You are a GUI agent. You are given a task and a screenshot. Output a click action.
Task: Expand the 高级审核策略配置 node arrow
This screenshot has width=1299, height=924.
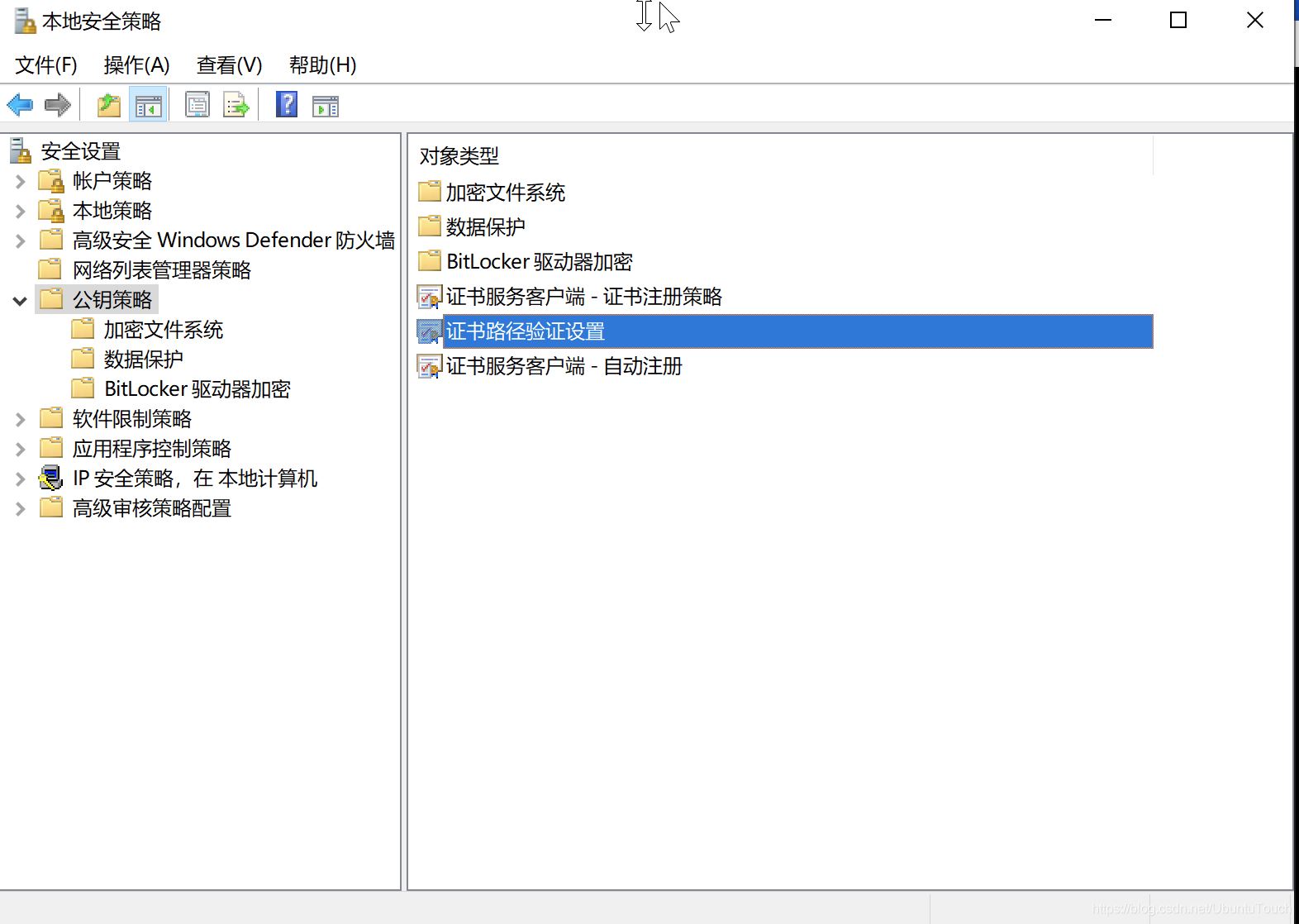(21, 509)
